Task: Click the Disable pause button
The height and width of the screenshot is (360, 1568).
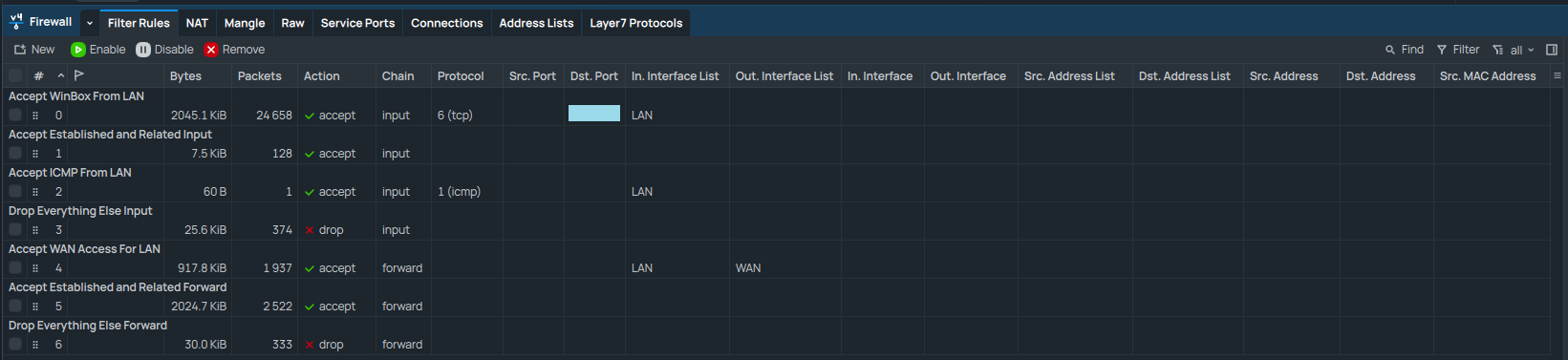Action: (164, 50)
